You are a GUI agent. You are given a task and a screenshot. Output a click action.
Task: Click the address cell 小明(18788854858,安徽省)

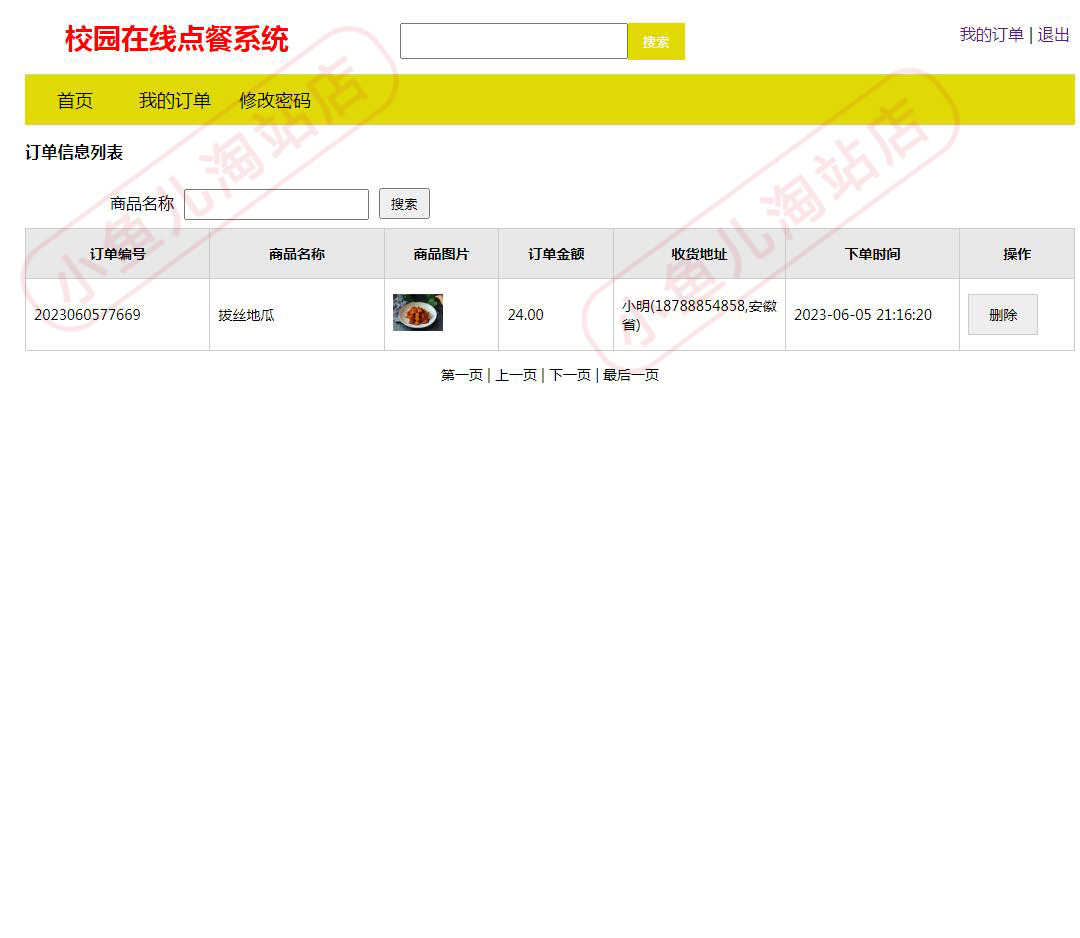699,315
